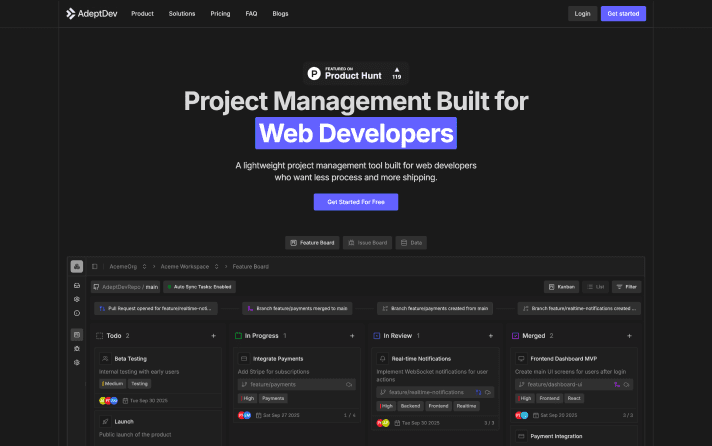Click the merged icon on feature/dashboard-ui branch
The height and width of the screenshot is (446, 712).
[617, 384]
